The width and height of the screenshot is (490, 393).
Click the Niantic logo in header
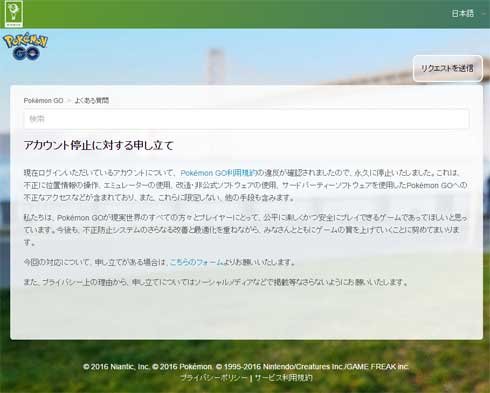click(x=14, y=14)
